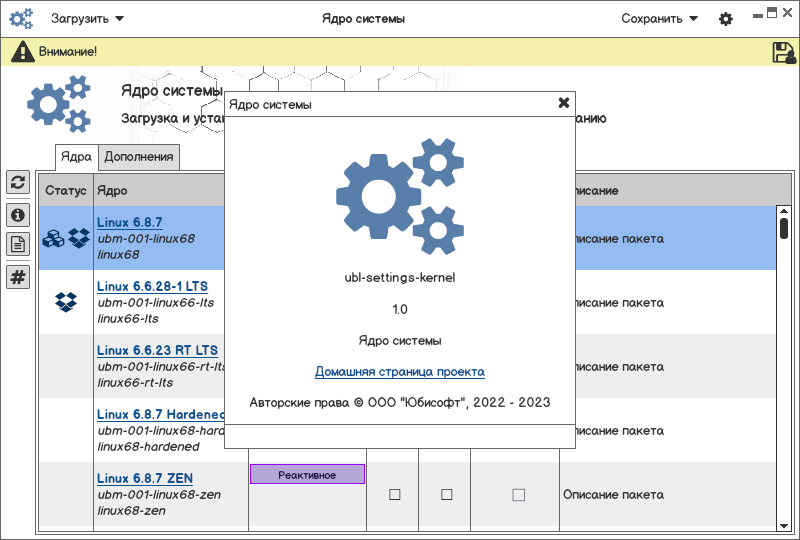The width and height of the screenshot is (800, 540).
Task: Open the Linux 6.8.7 Hardened link
Action: pos(160,414)
